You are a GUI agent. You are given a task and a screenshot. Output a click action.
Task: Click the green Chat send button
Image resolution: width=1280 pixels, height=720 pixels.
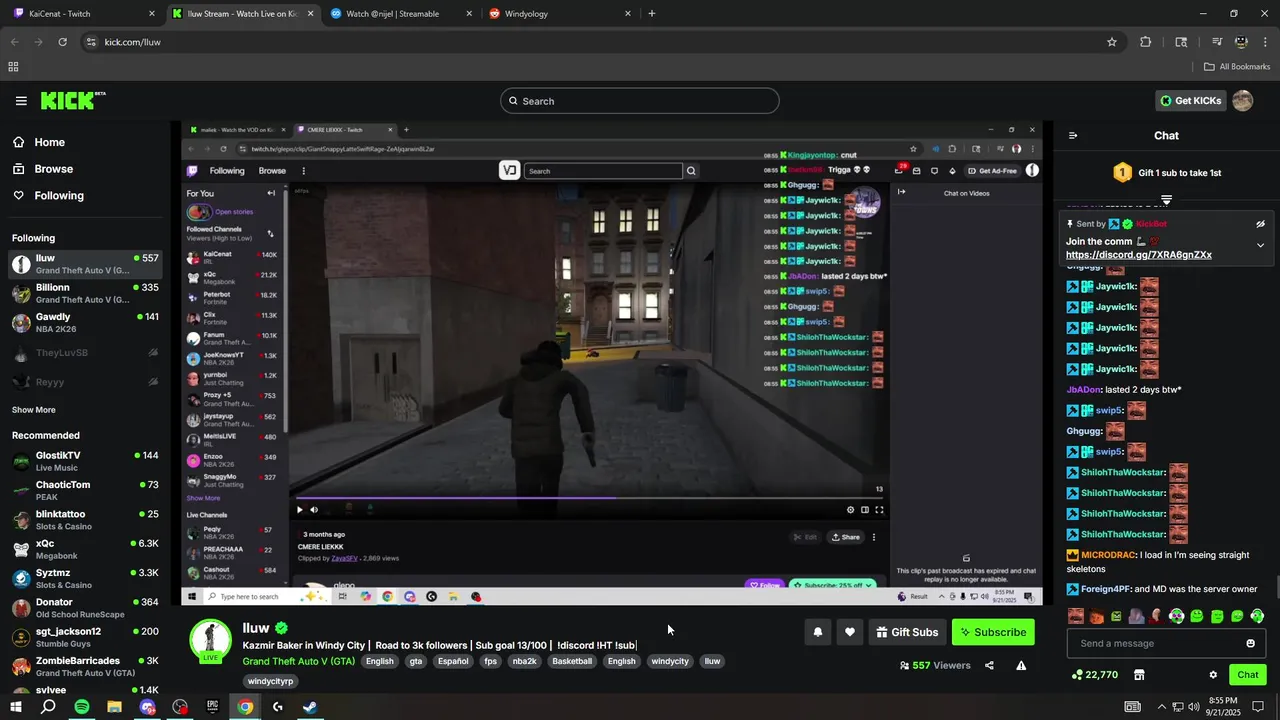pos(1247,675)
